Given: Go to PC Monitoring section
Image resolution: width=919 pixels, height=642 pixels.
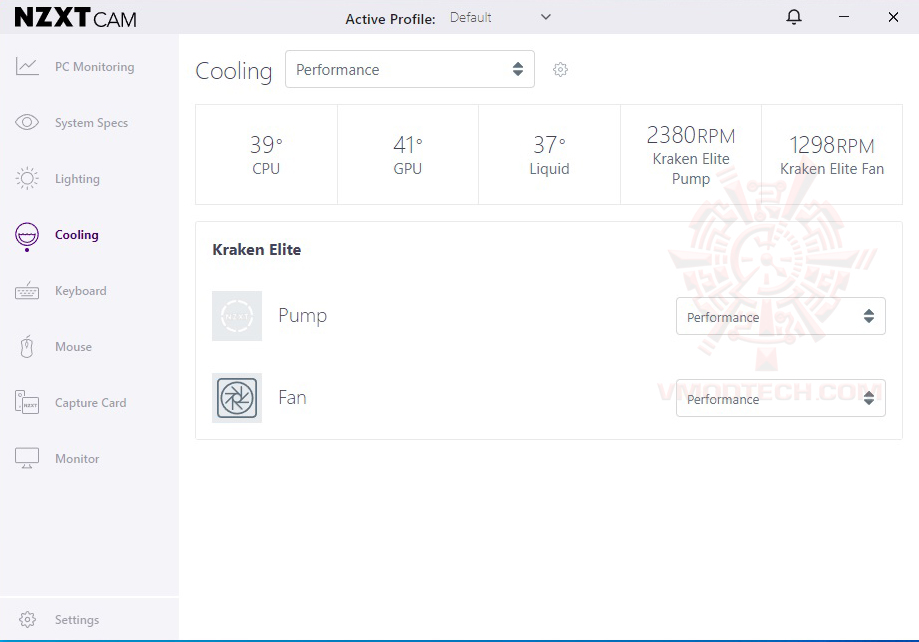Looking at the screenshot, I should click(x=94, y=67).
